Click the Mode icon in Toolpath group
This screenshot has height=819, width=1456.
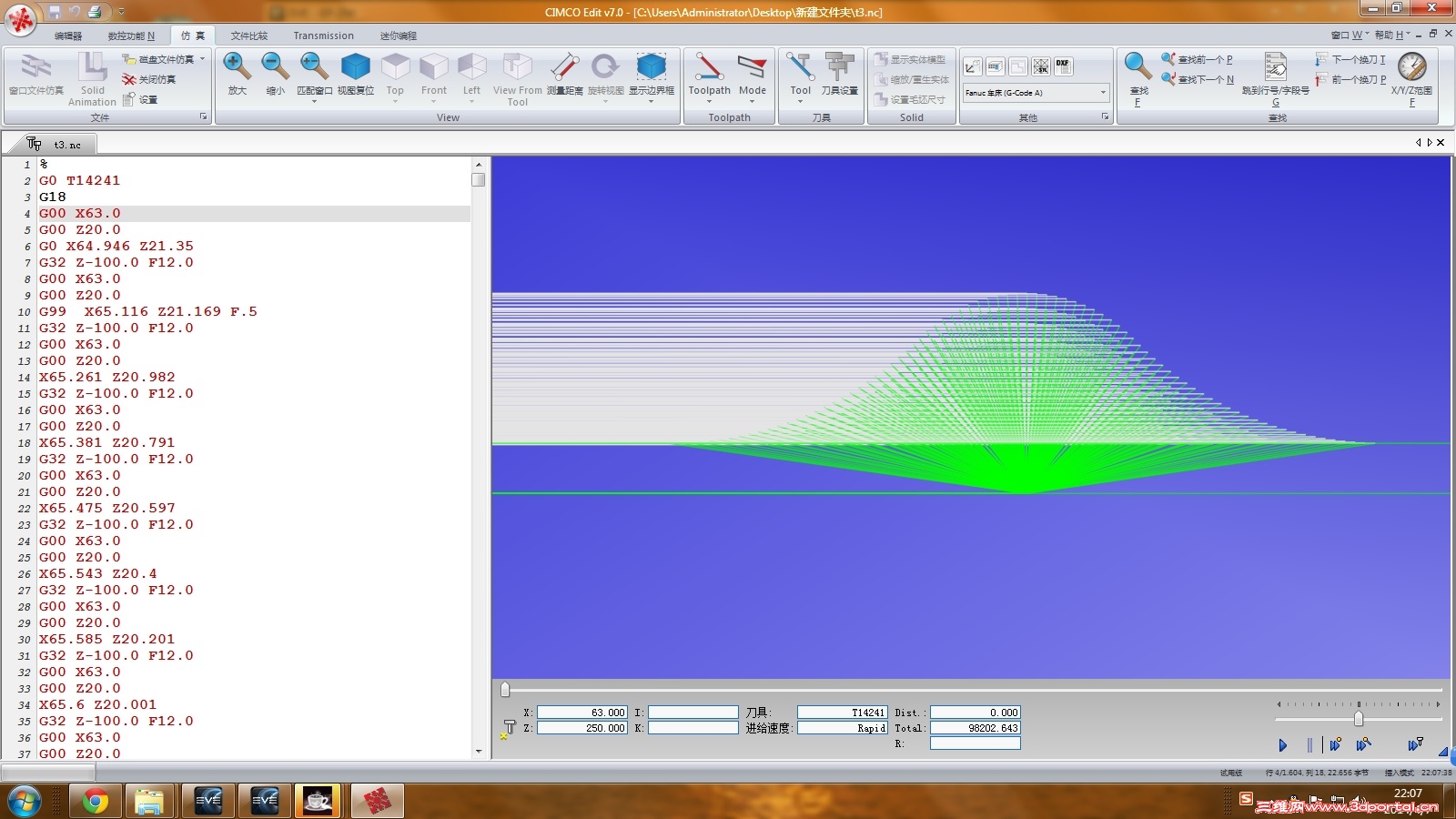click(752, 66)
